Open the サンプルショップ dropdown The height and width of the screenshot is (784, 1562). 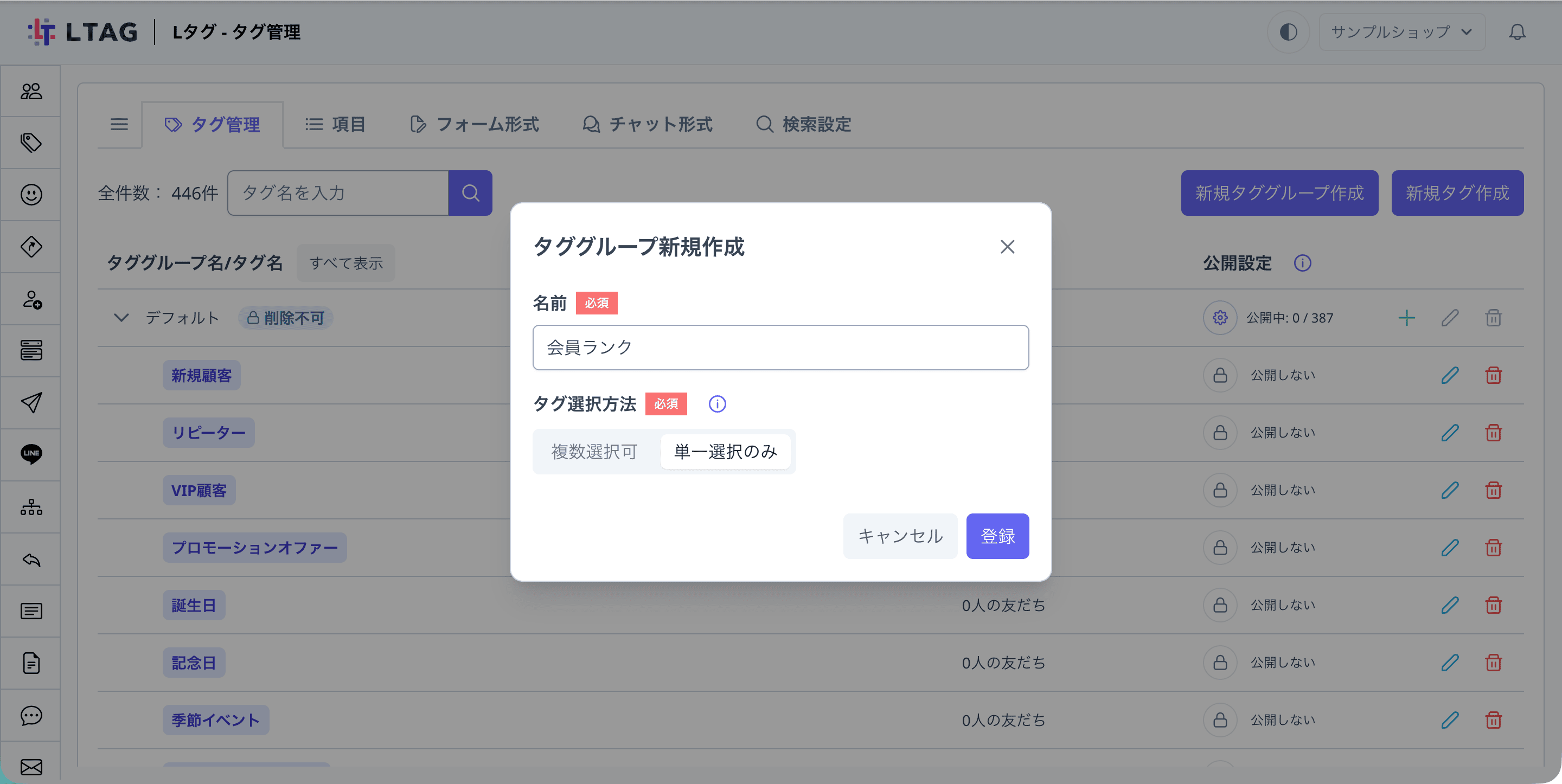[1401, 32]
